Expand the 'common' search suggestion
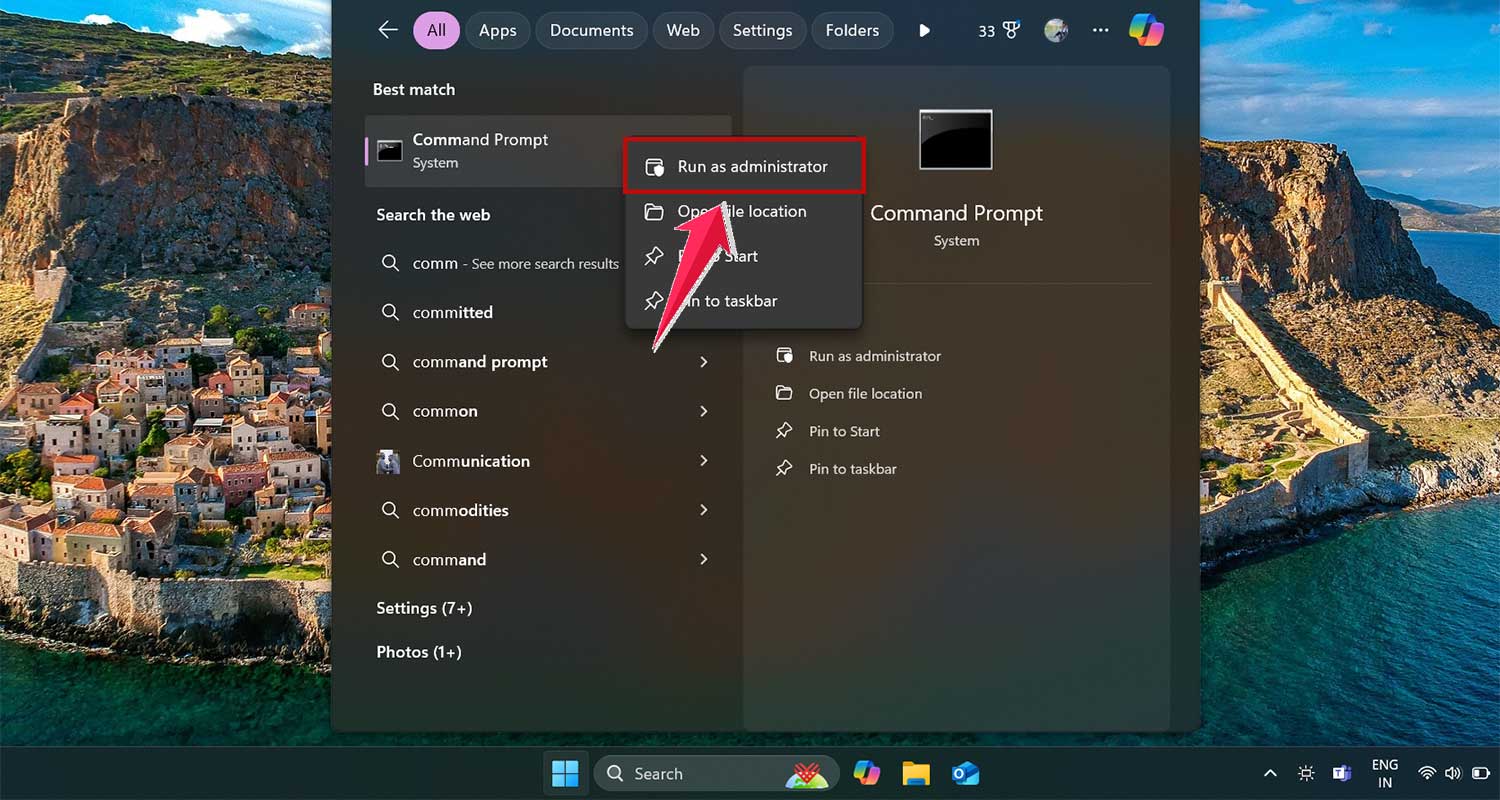This screenshot has width=1500, height=800. tap(704, 411)
